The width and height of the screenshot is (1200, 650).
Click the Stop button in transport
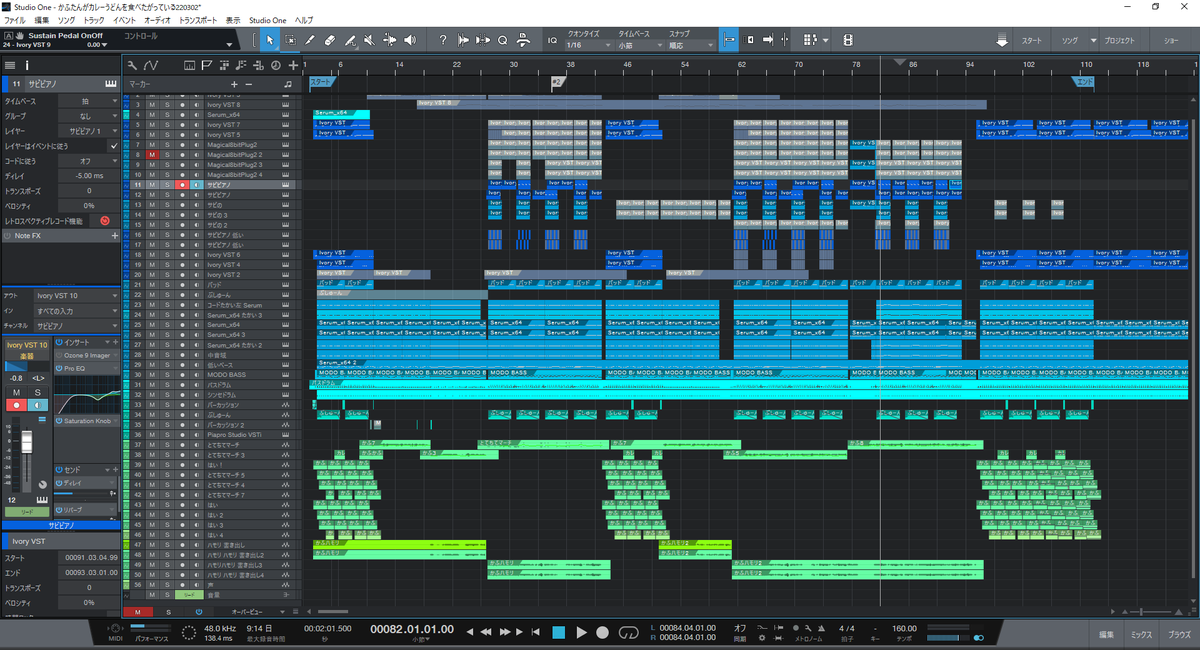click(559, 632)
